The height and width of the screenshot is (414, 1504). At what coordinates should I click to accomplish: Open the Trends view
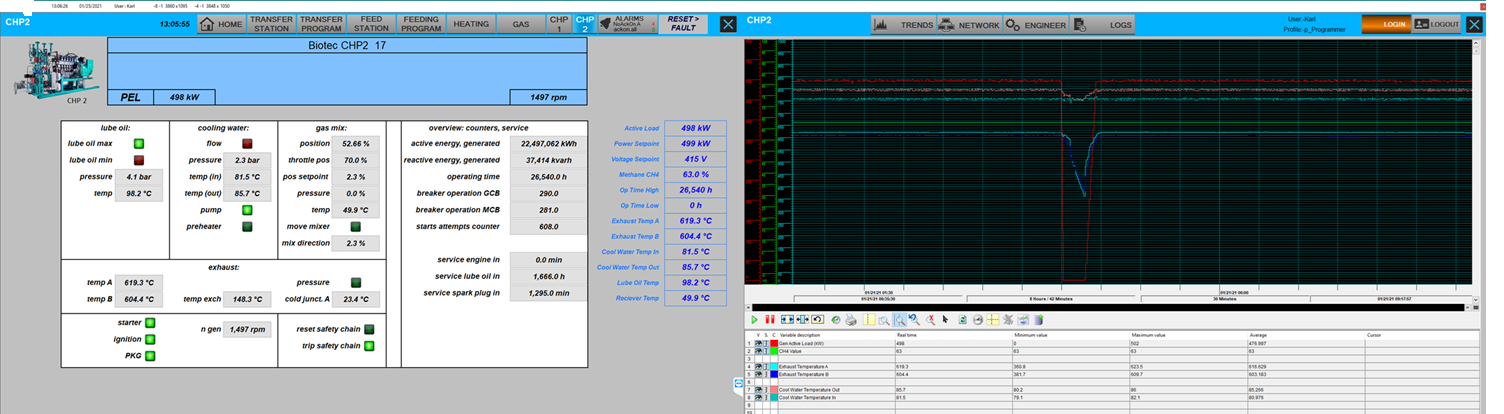point(904,24)
